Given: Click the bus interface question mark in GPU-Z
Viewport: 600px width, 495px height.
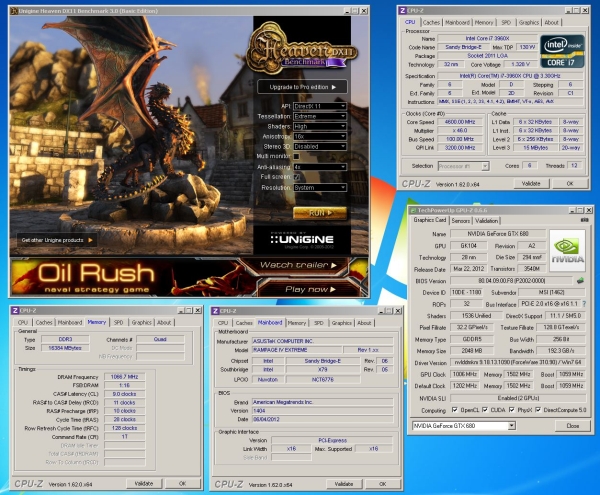Looking at the screenshot, I should click(x=584, y=304).
